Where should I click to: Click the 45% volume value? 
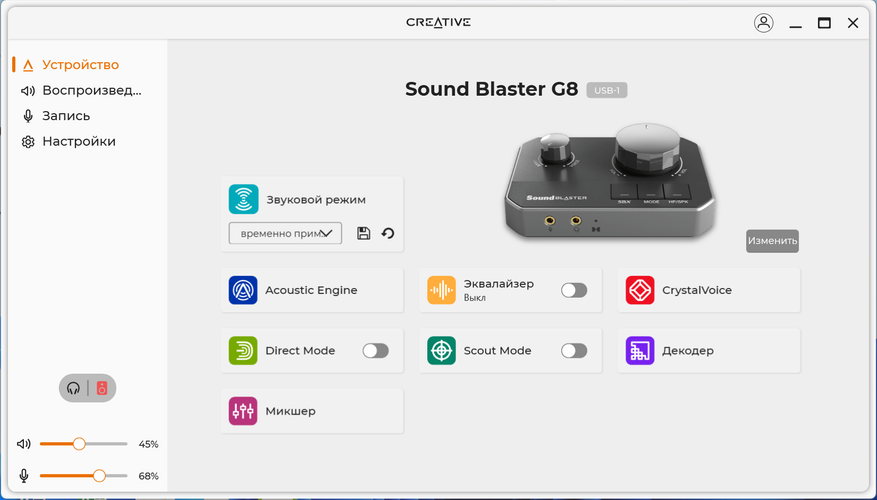click(x=148, y=444)
